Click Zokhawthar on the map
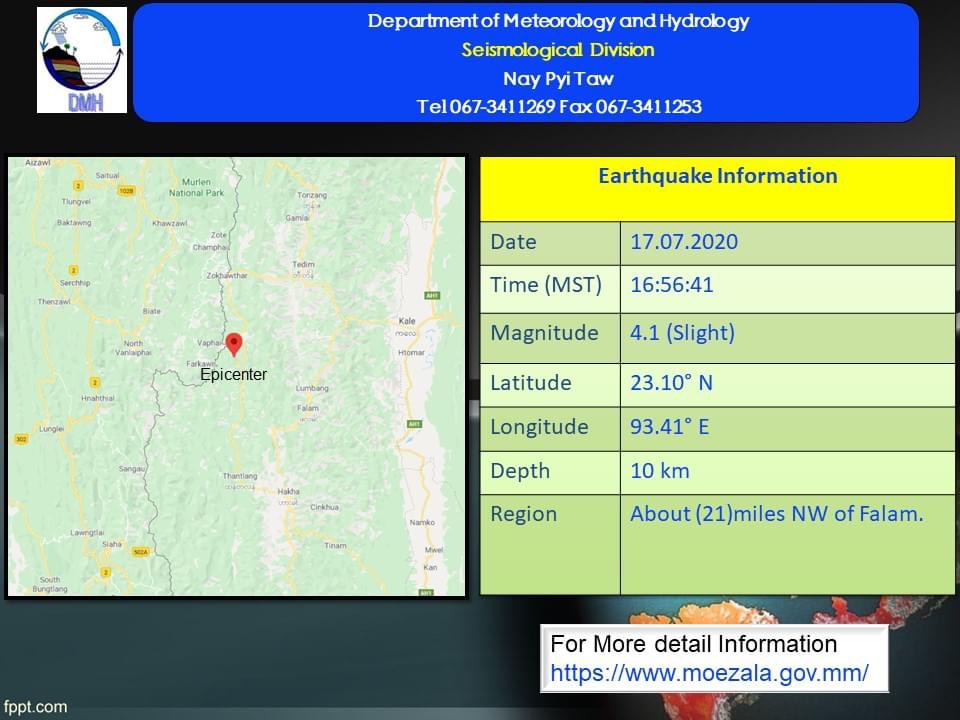The width and height of the screenshot is (960, 720). (227, 276)
